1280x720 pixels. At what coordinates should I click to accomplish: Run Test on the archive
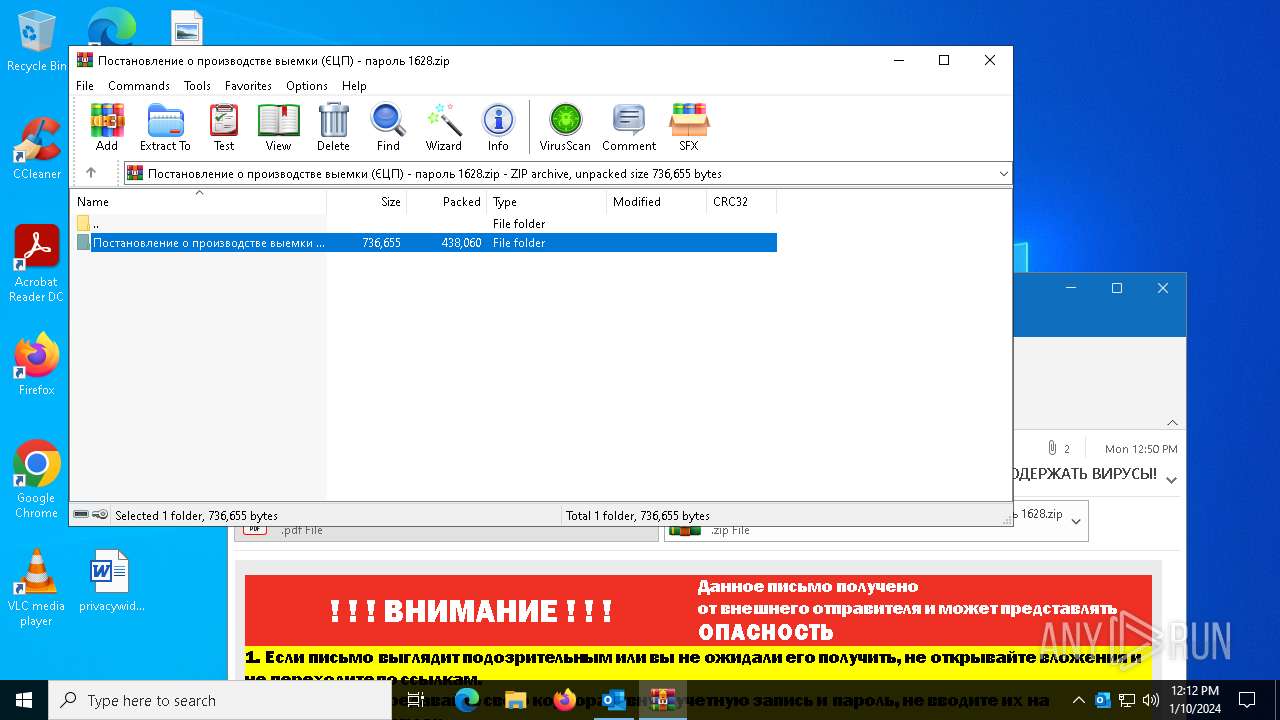[x=224, y=127]
